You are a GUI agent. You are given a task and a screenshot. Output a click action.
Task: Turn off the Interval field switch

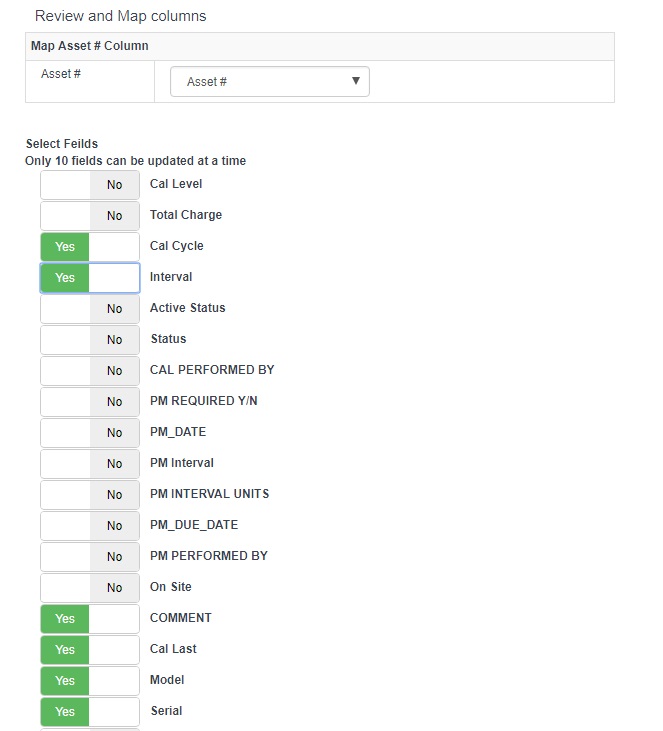(x=90, y=278)
